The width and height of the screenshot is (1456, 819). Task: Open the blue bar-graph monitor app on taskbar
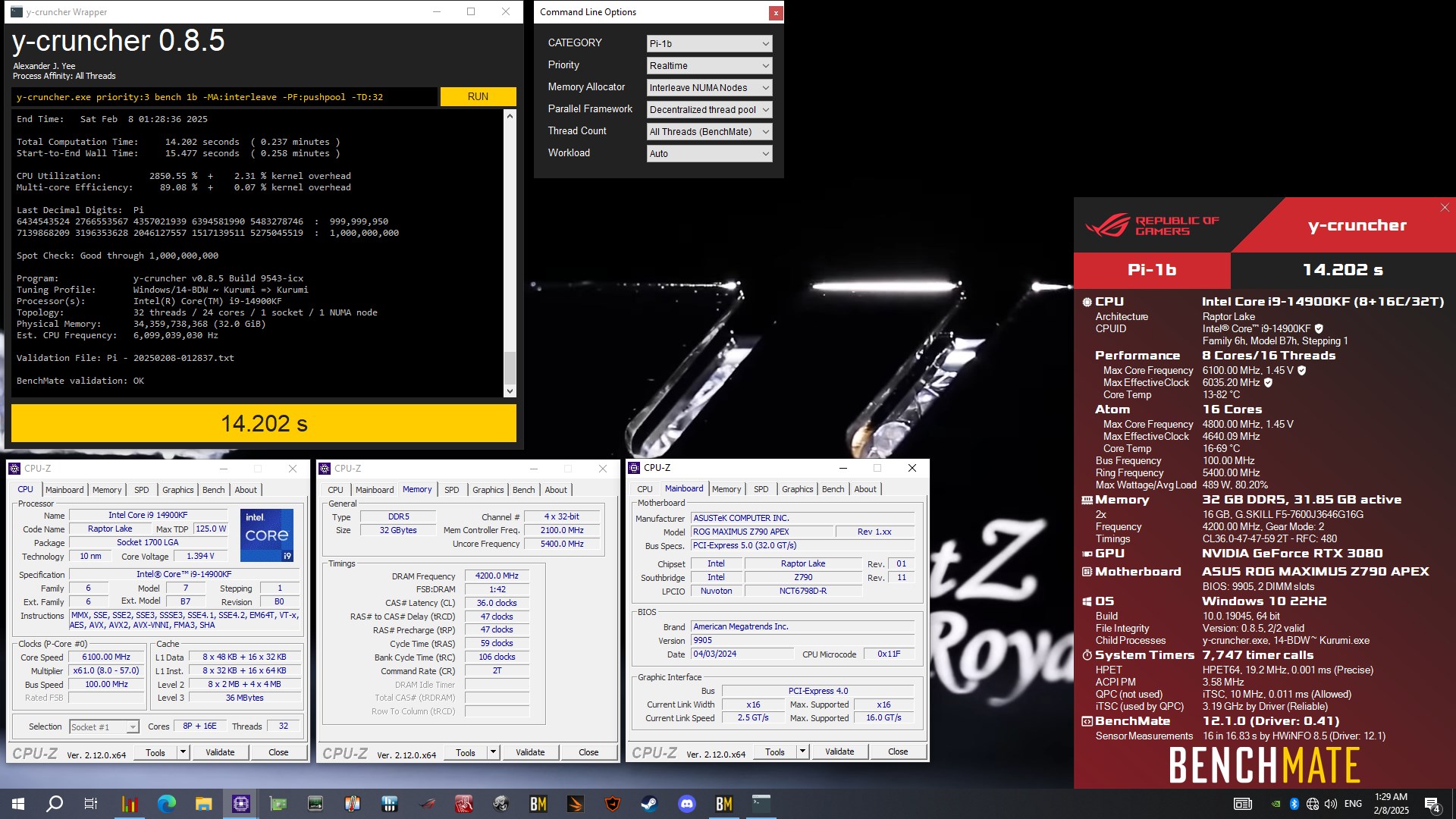click(x=390, y=804)
